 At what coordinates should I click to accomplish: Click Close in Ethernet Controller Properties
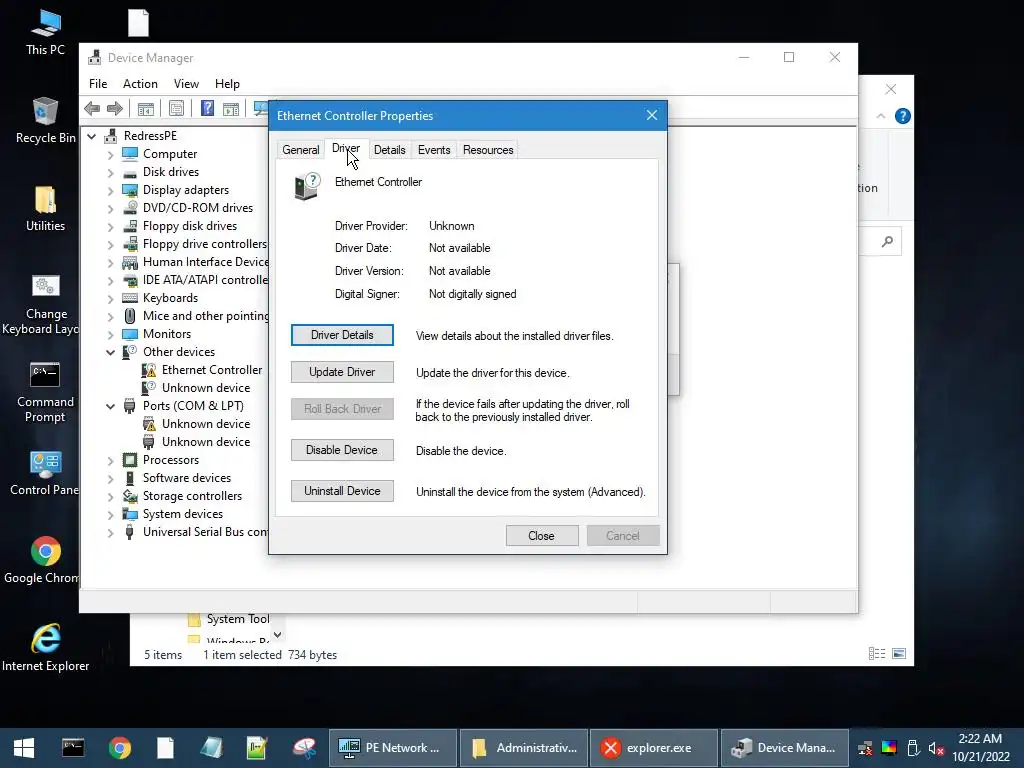(541, 536)
